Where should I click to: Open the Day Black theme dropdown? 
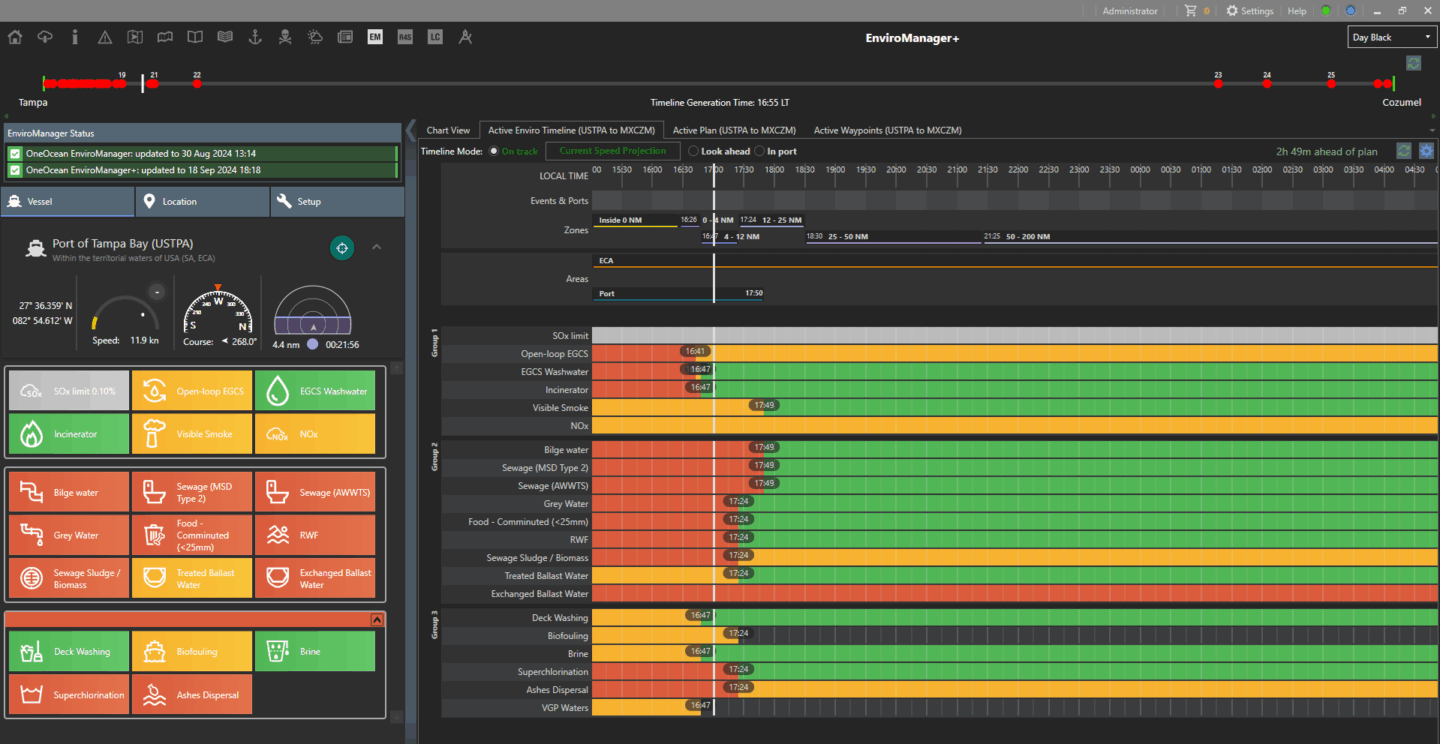1391,37
